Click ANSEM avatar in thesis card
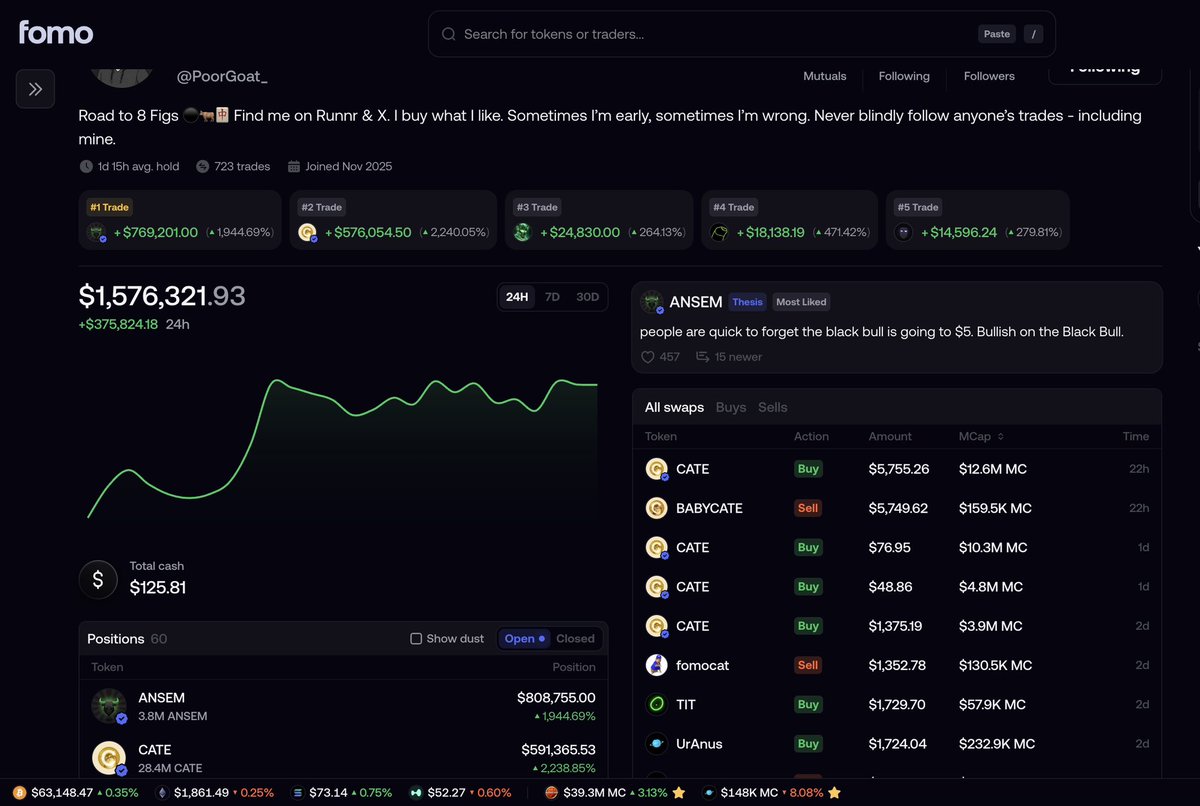 coord(652,302)
